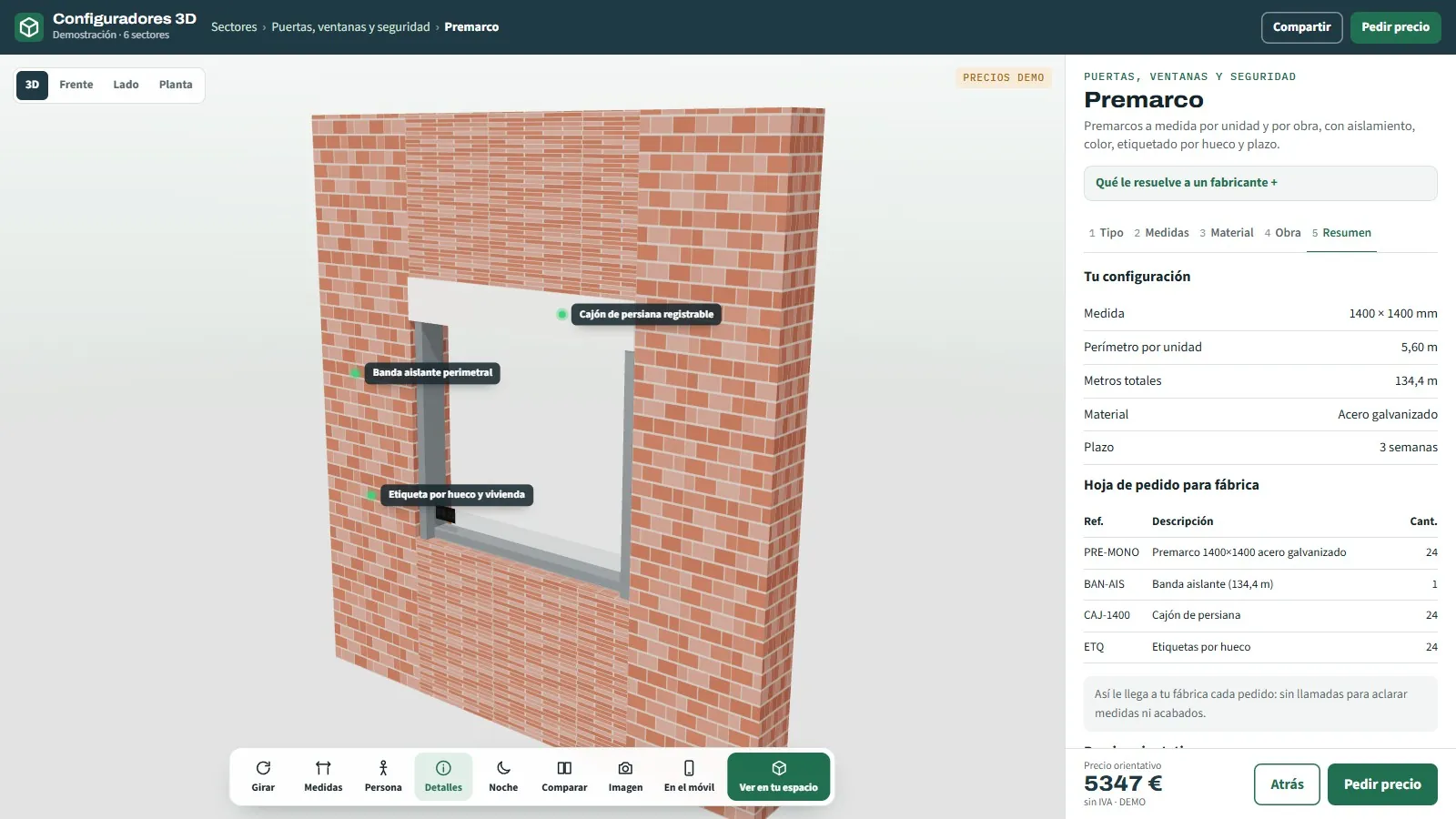1456x819 pixels.
Task: Switch to Frente view
Action: click(76, 85)
